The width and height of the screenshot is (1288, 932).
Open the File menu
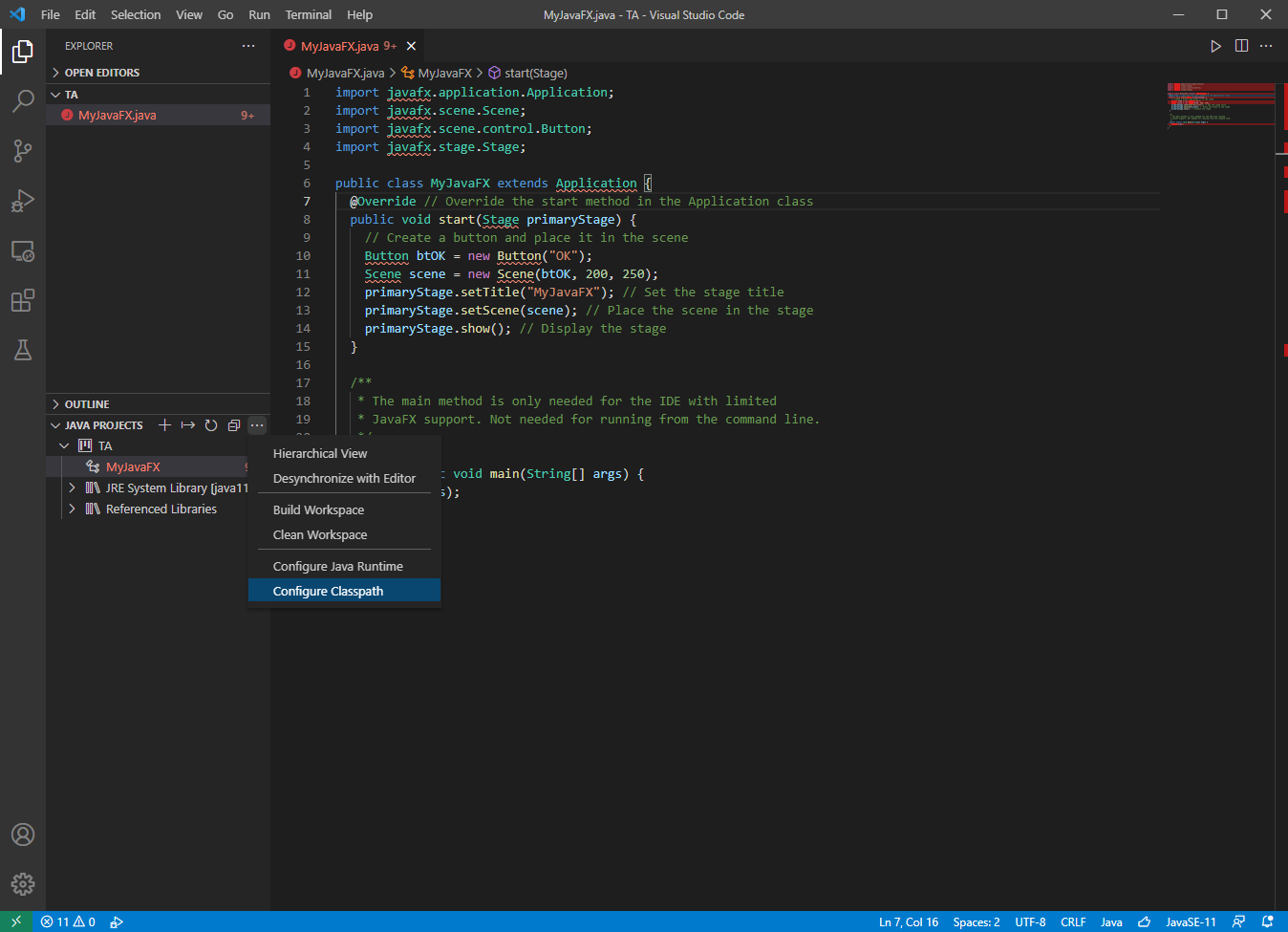pyautogui.click(x=51, y=14)
